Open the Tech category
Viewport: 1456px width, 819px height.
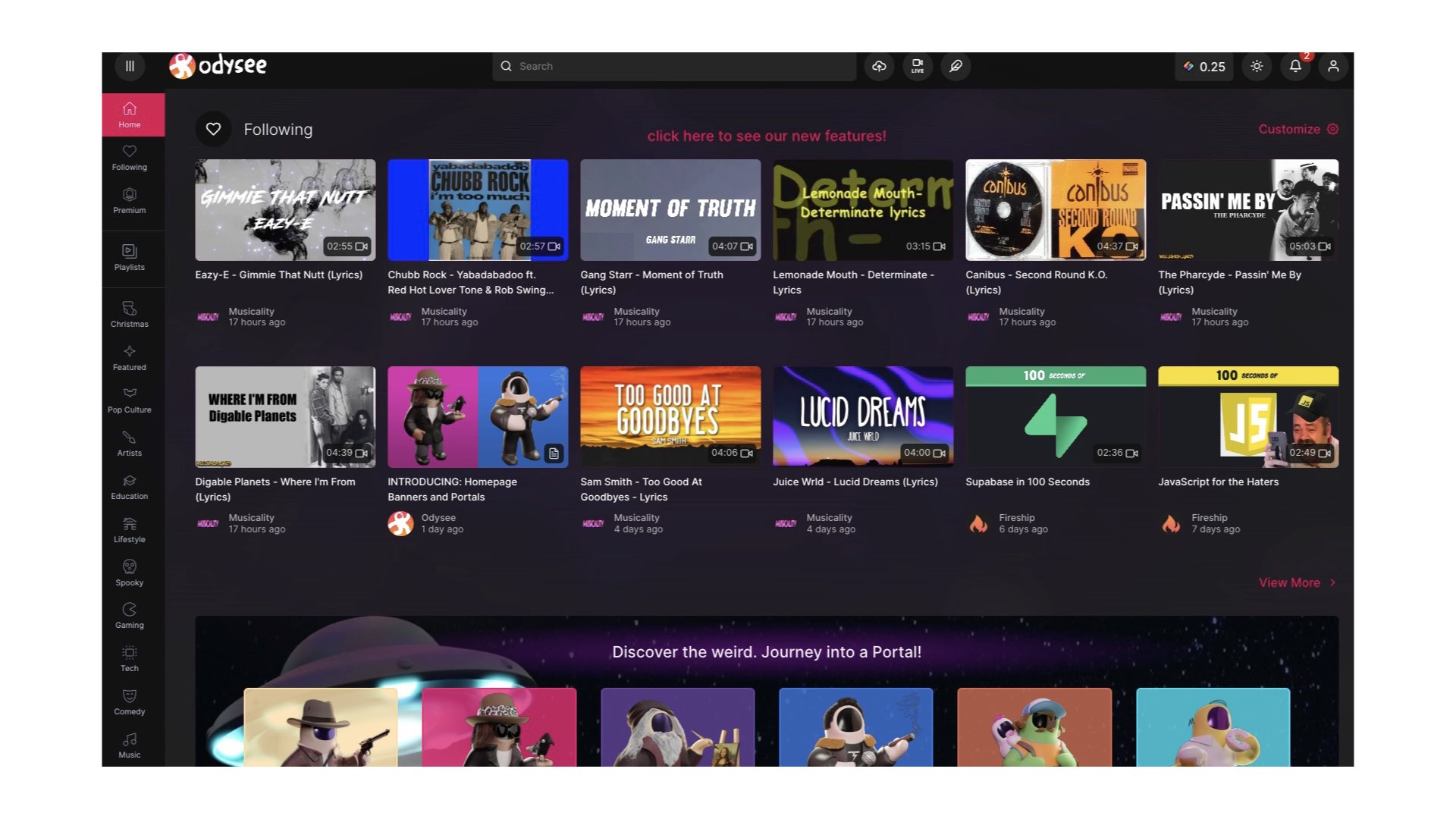[x=130, y=659]
